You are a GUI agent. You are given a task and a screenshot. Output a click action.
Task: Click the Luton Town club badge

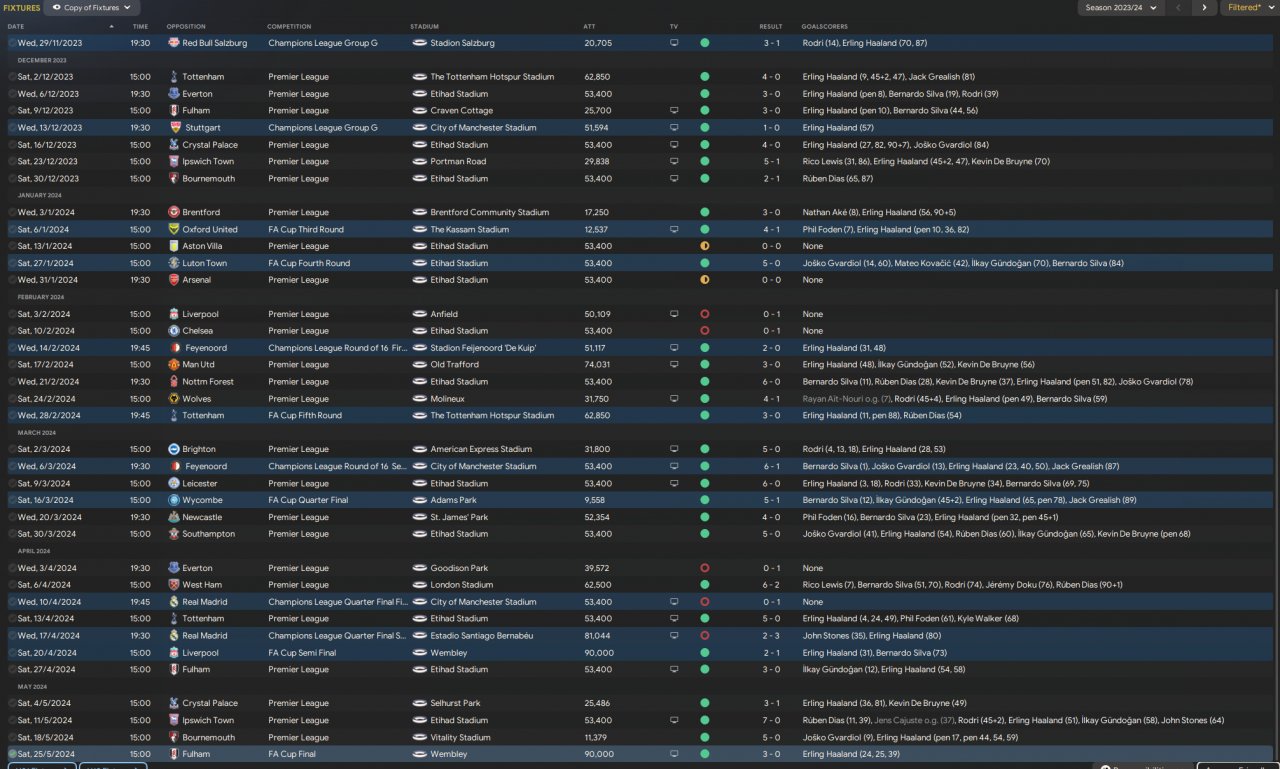point(174,263)
